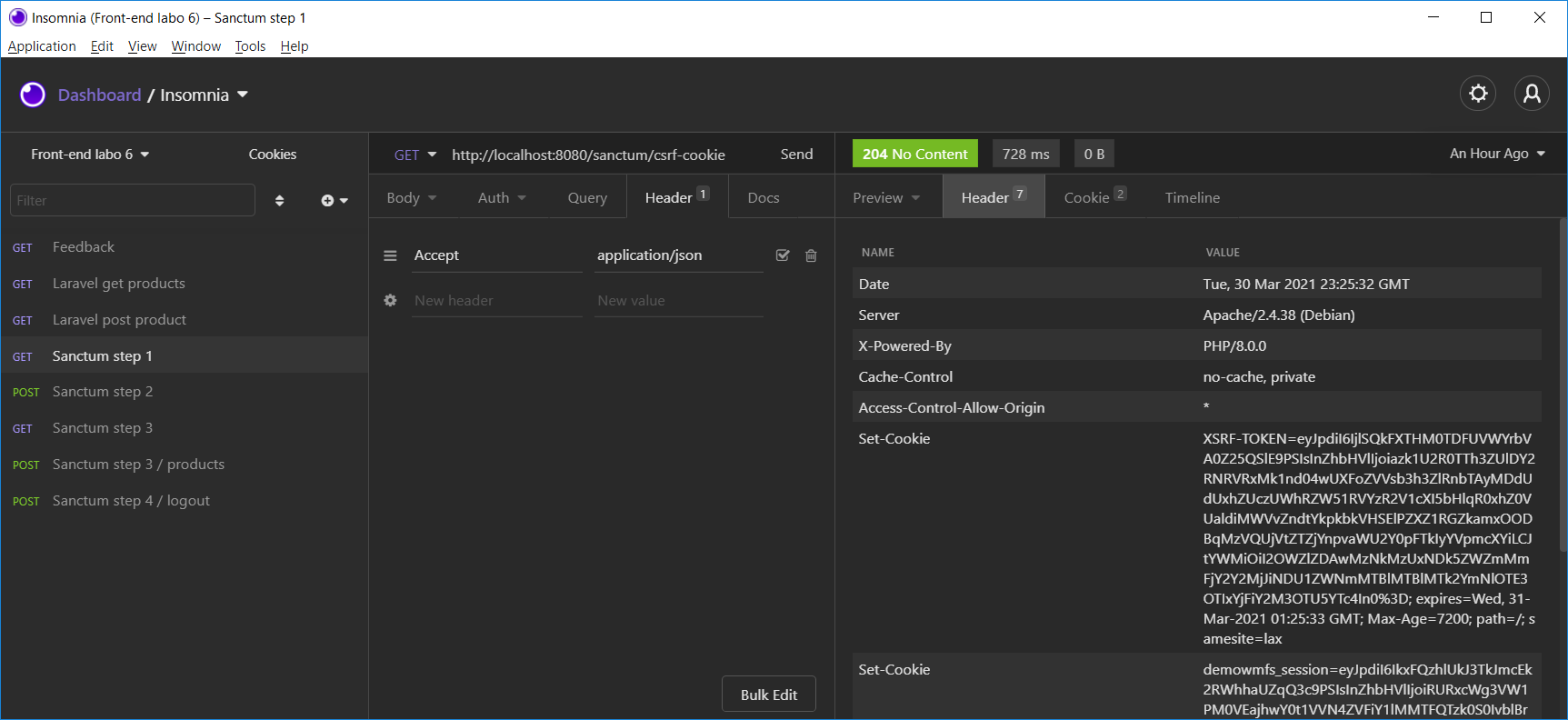Toggle the Accept header enabled checkbox
1568x720 pixels.
(x=783, y=255)
